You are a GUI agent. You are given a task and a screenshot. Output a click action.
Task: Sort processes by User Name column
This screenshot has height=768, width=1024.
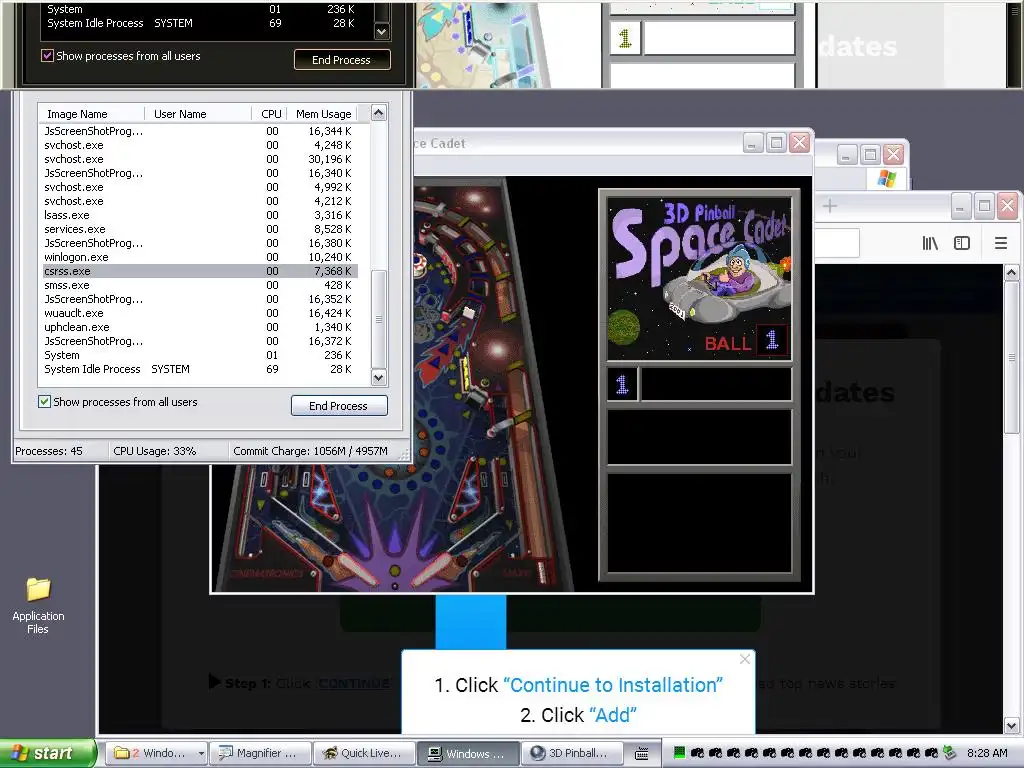point(198,114)
